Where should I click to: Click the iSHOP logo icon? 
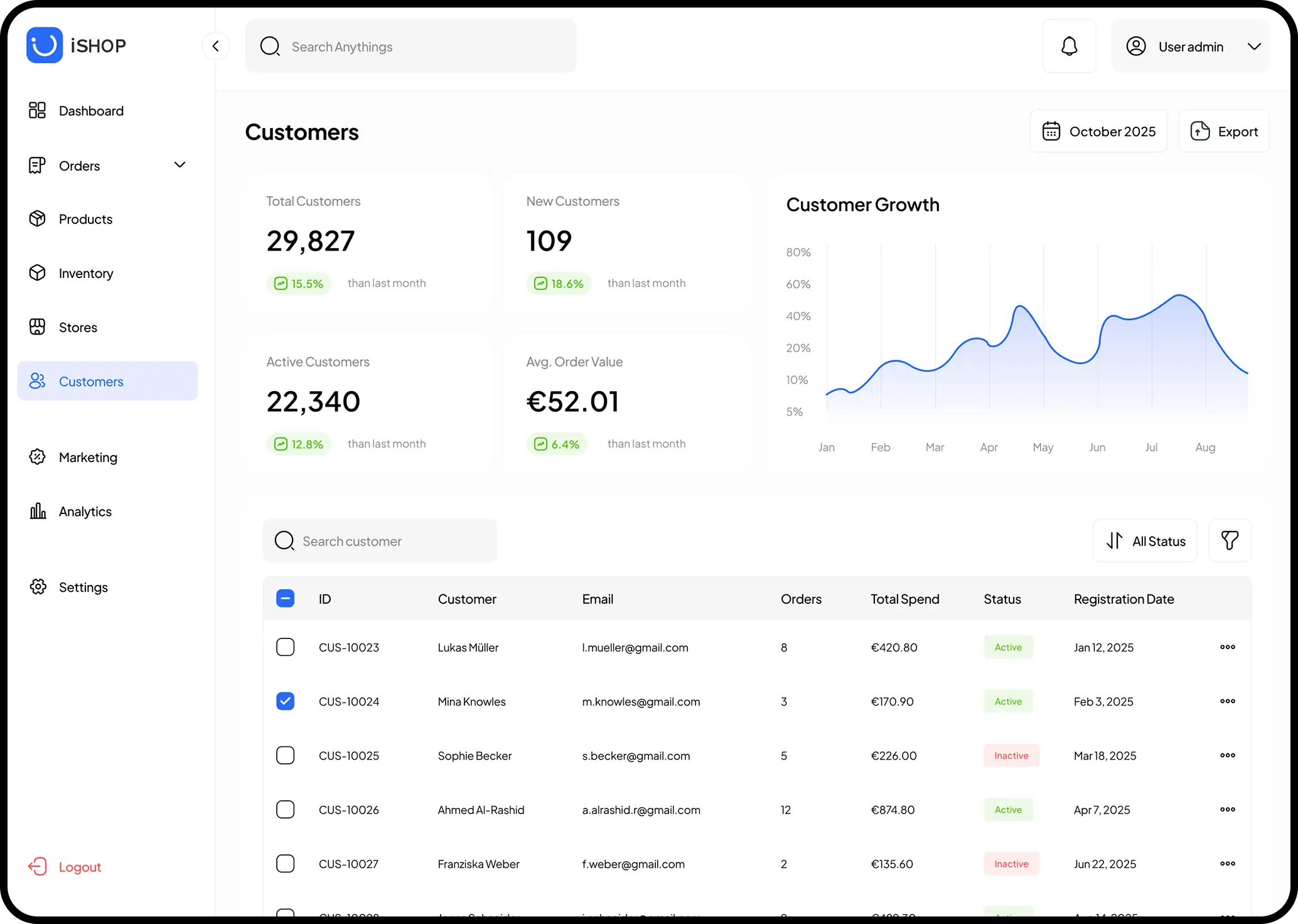pos(45,45)
